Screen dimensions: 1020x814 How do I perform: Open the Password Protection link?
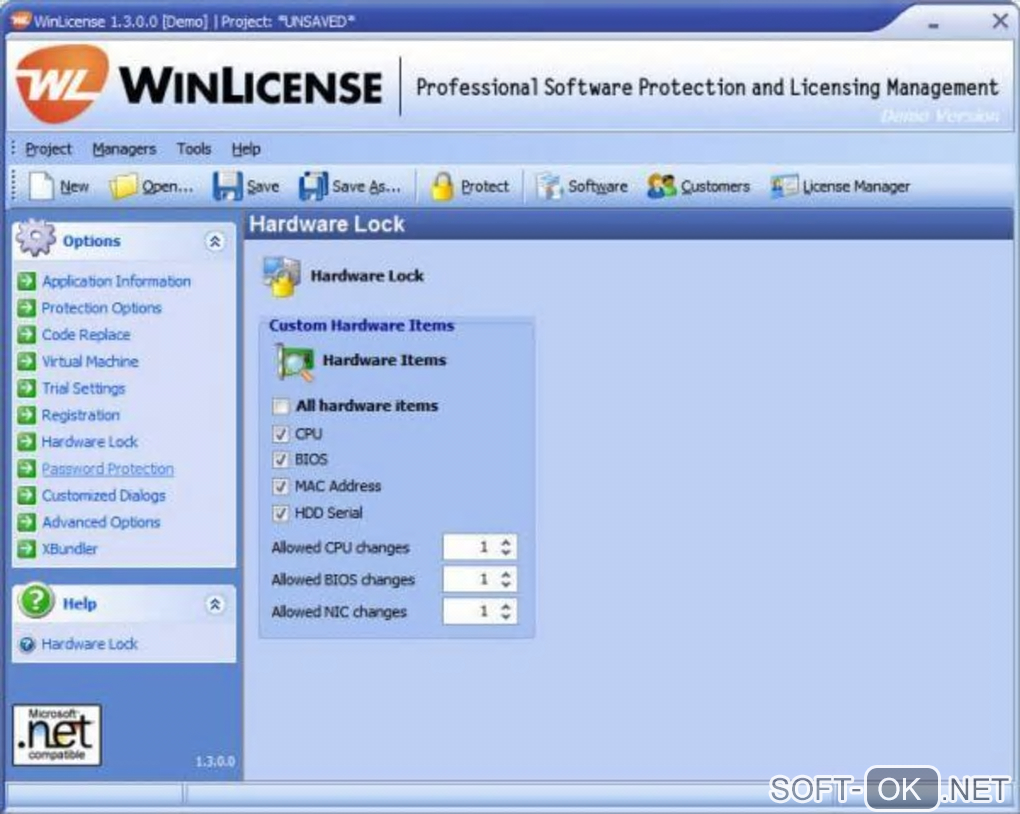(x=107, y=468)
